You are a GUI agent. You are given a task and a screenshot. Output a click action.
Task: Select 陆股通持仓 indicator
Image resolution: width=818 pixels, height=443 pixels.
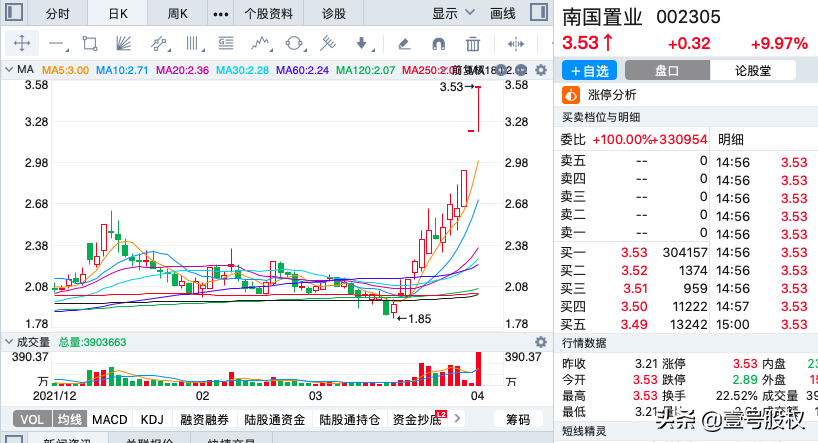(350, 420)
